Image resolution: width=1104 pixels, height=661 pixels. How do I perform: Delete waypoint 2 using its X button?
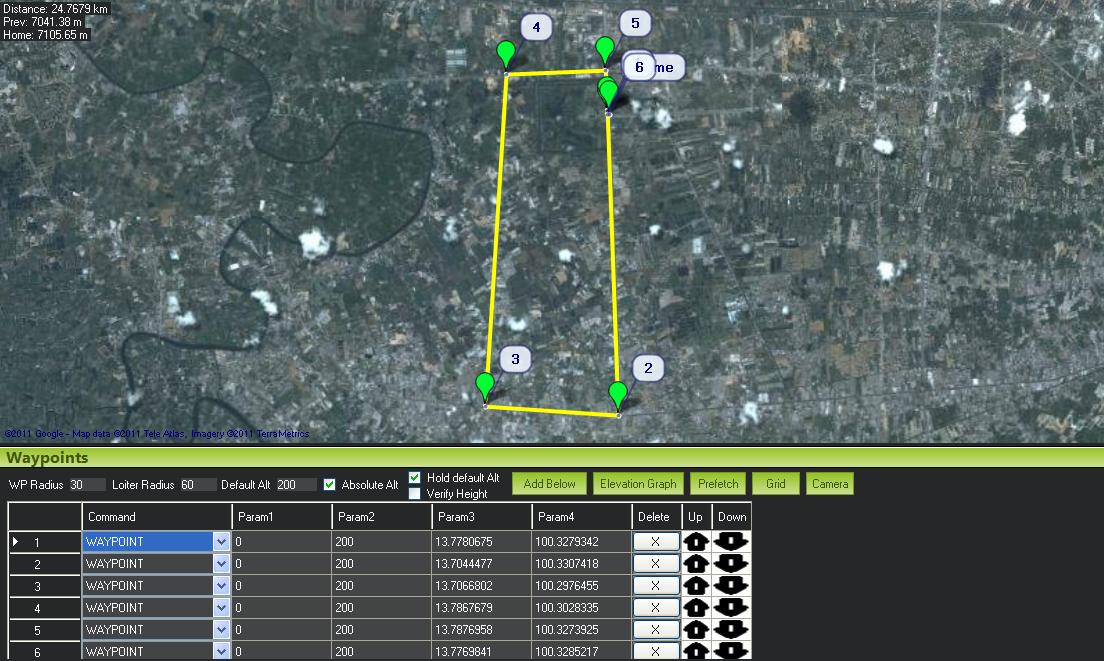point(655,564)
